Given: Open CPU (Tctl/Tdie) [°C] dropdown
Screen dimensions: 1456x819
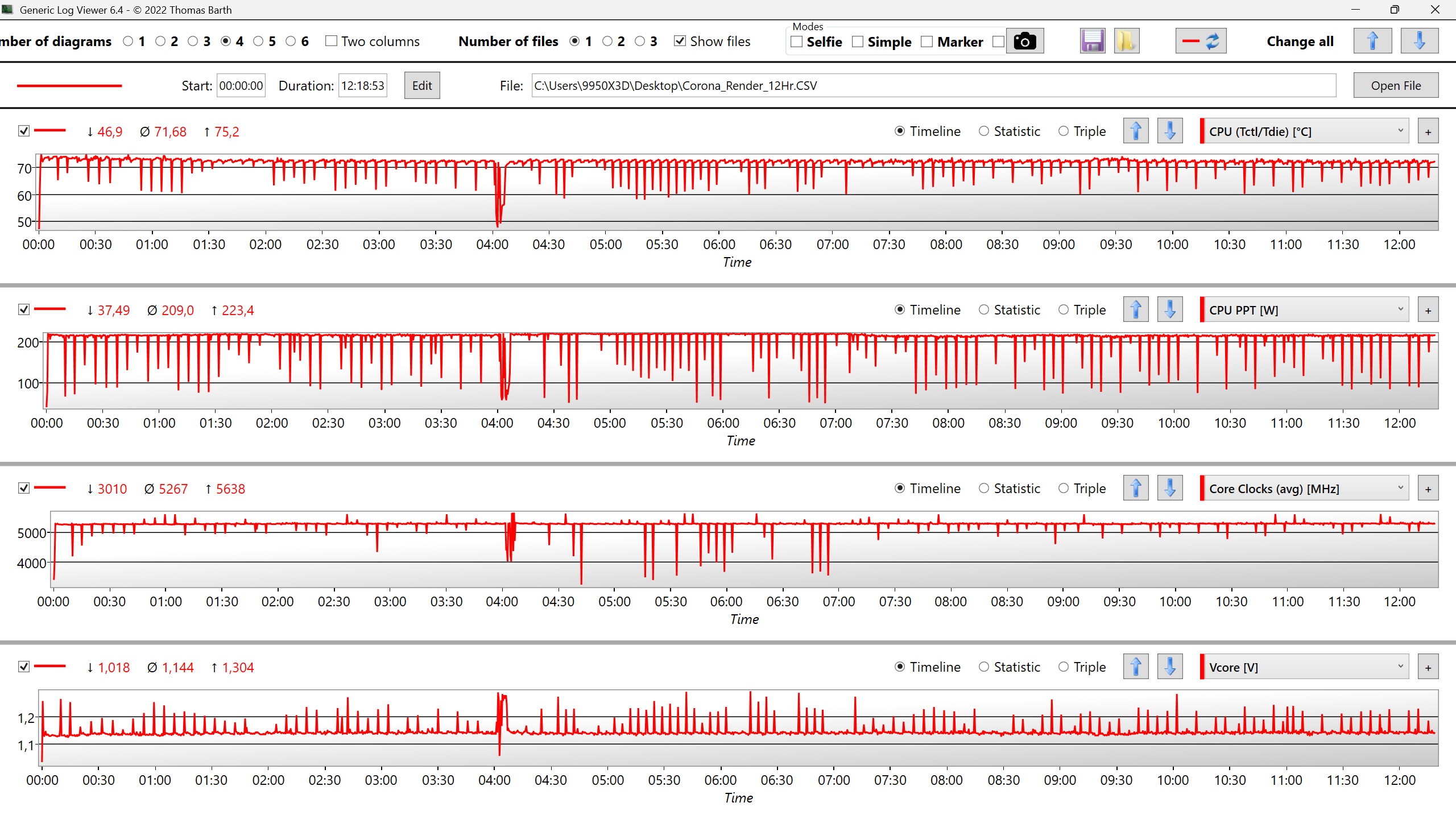Looking at the screenshot, I should (1307, 131).
